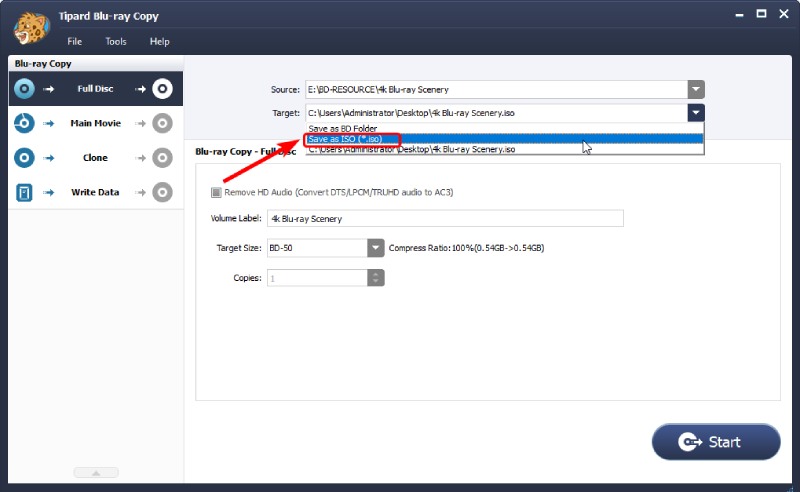Select Clone copy mode

tap(96, 158)
